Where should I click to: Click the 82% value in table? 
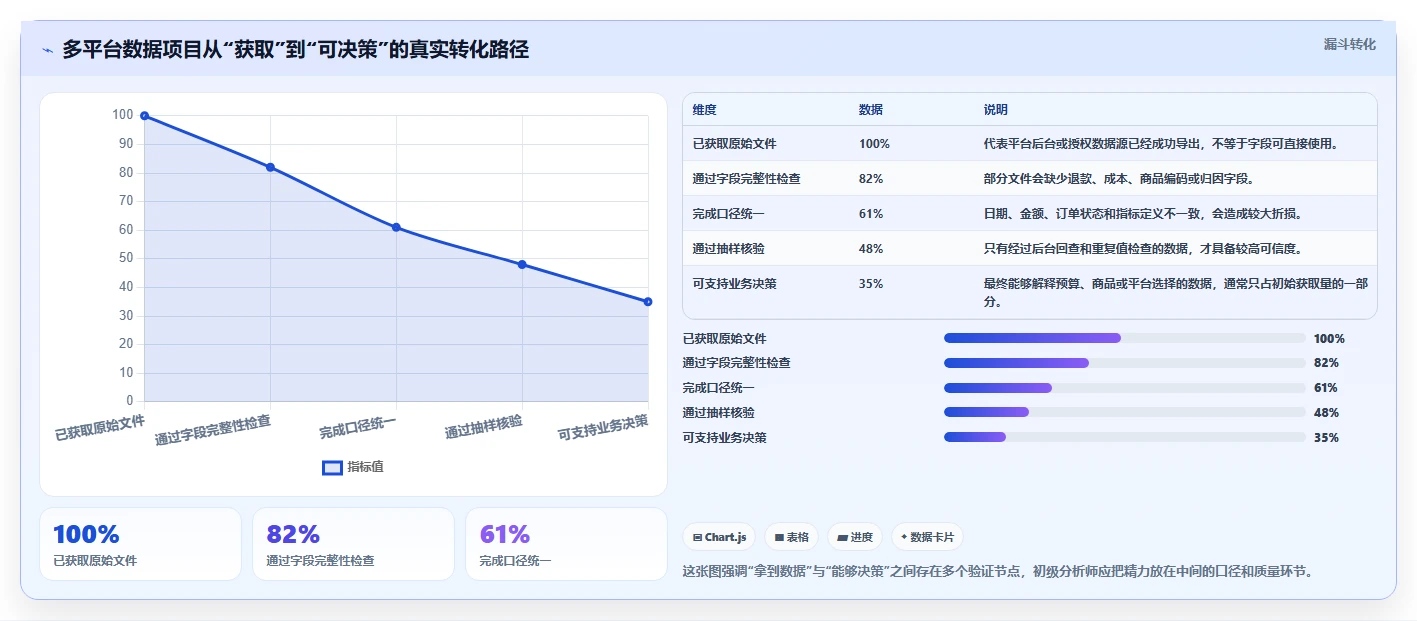[871, 179]
